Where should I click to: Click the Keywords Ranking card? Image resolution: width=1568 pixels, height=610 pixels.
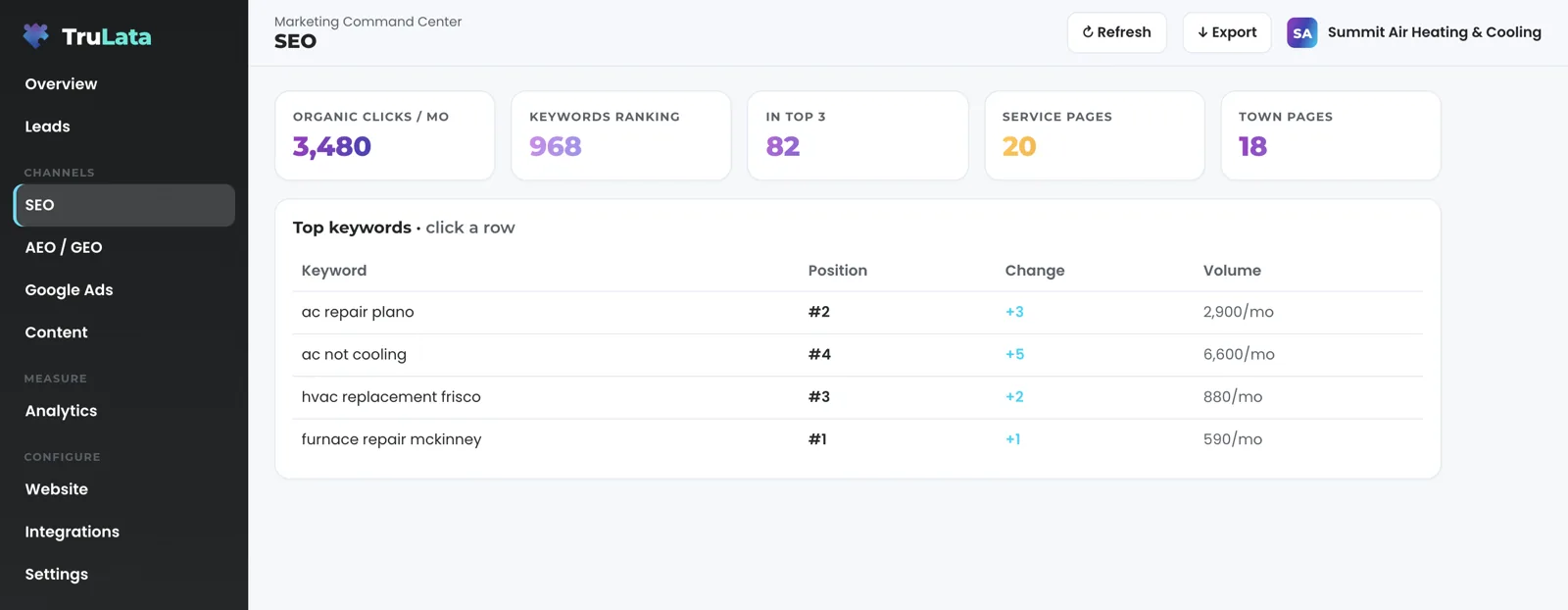621,135
